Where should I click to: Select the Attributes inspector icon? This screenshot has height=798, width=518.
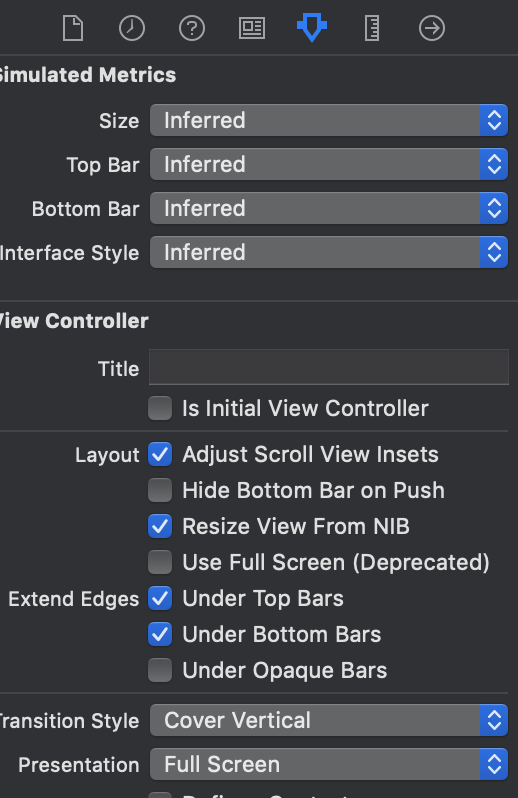point(312,27)
